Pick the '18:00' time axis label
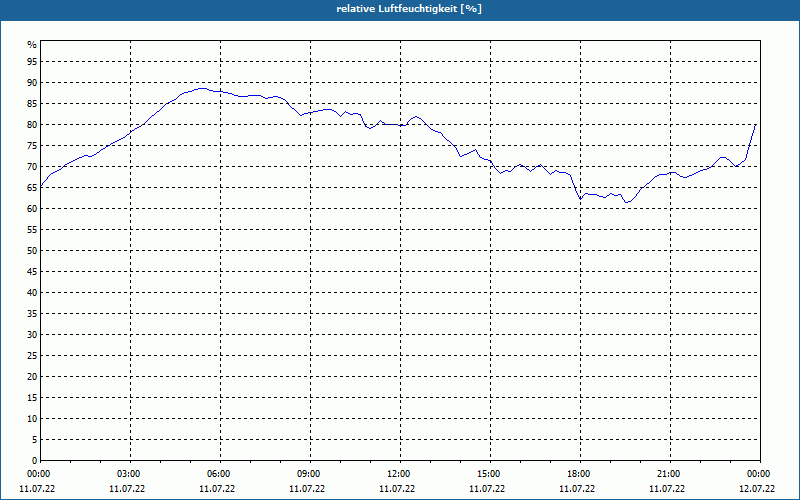 coord(577,474)
